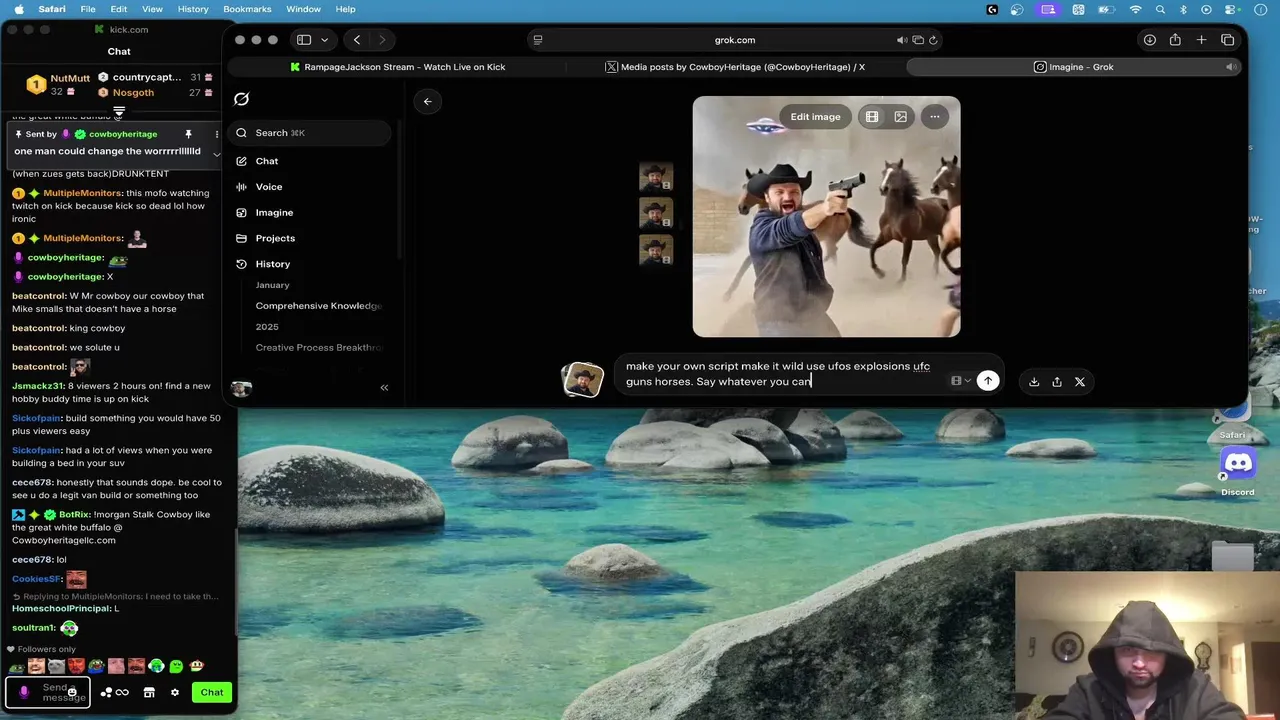The image size is (1280, 720).
Task: Click the grok.com Safari address bar
Action: [735, 40]
